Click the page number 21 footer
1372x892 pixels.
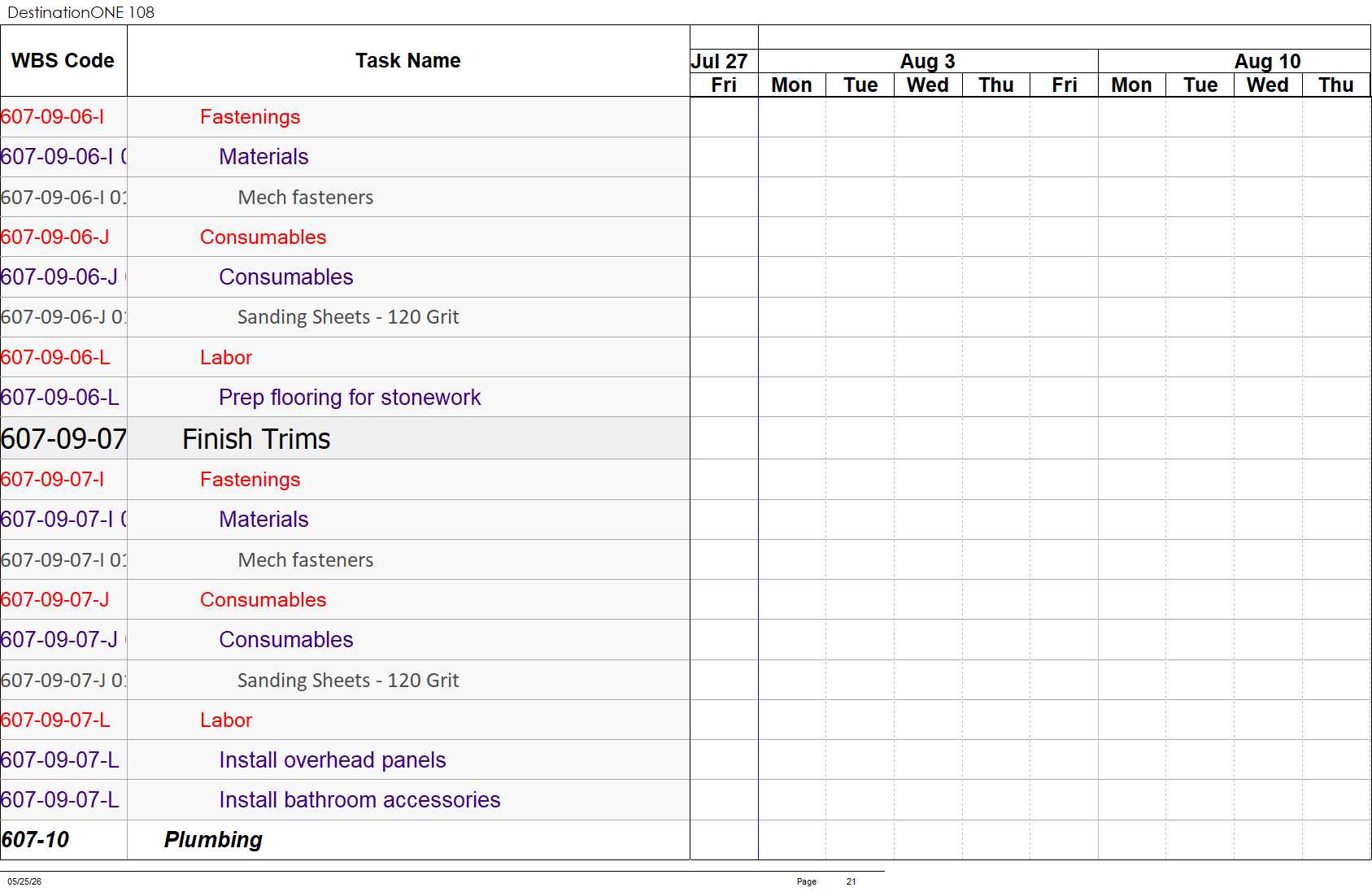pos(851,881)
